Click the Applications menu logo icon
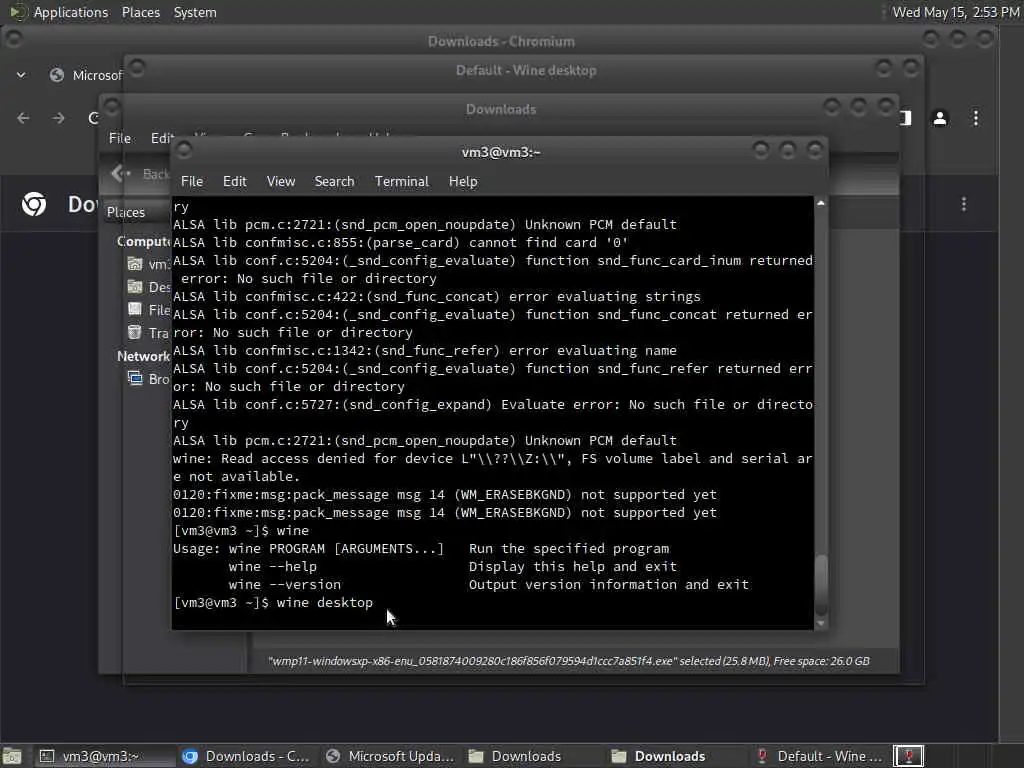 pos(16,12)
